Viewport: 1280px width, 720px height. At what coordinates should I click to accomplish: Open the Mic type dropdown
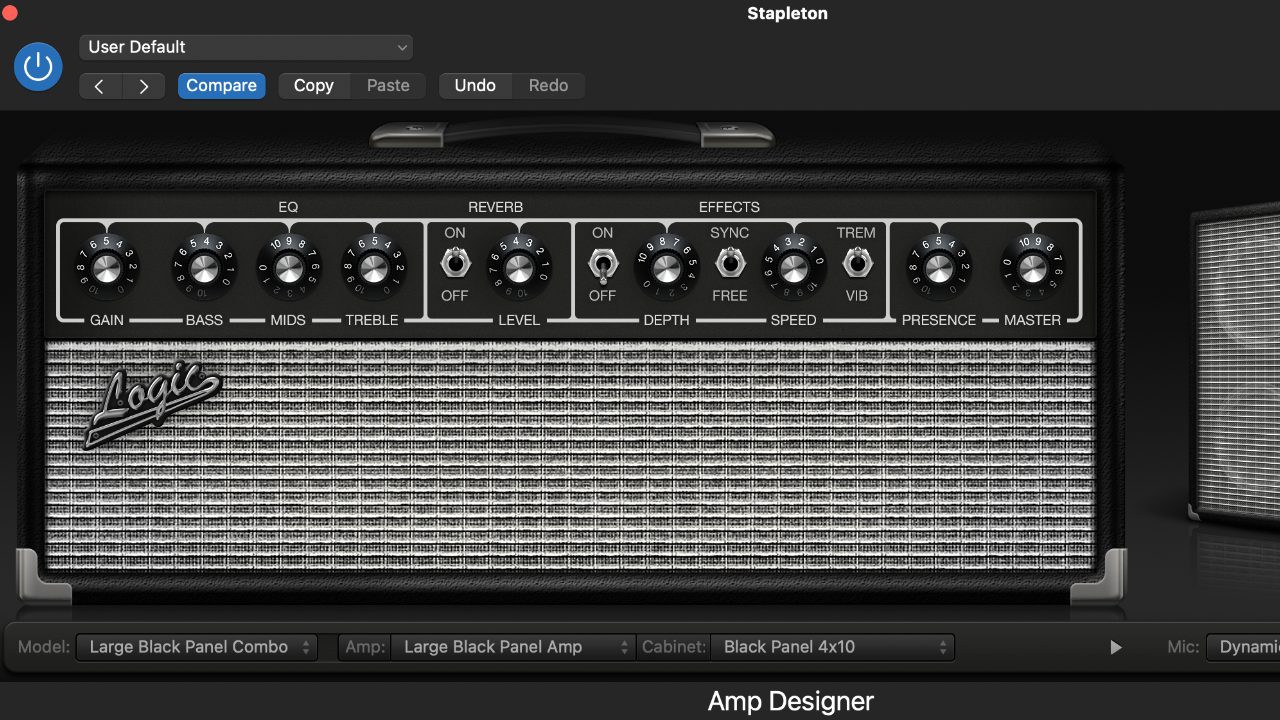pos(1243,647)
